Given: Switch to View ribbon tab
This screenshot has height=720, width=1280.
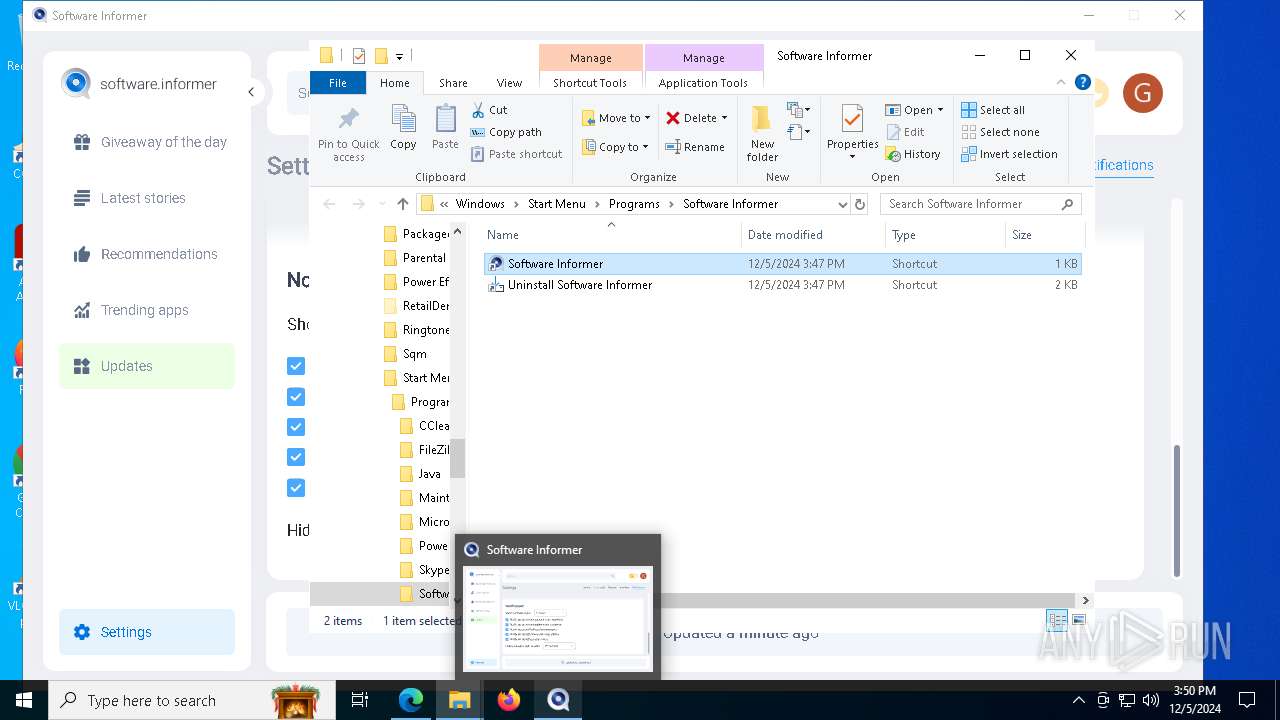Looking at the screenshot, I should click(x=509, y=83).
